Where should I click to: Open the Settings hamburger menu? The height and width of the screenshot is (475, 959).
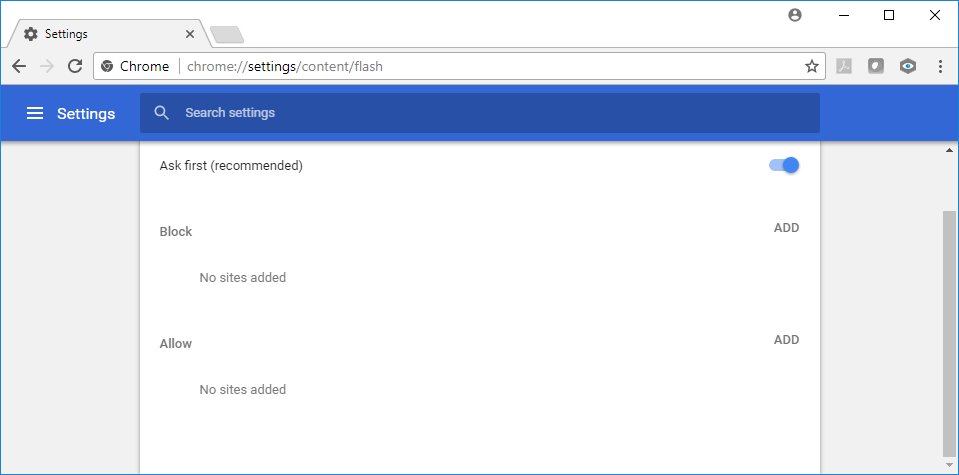coord(35,113)
